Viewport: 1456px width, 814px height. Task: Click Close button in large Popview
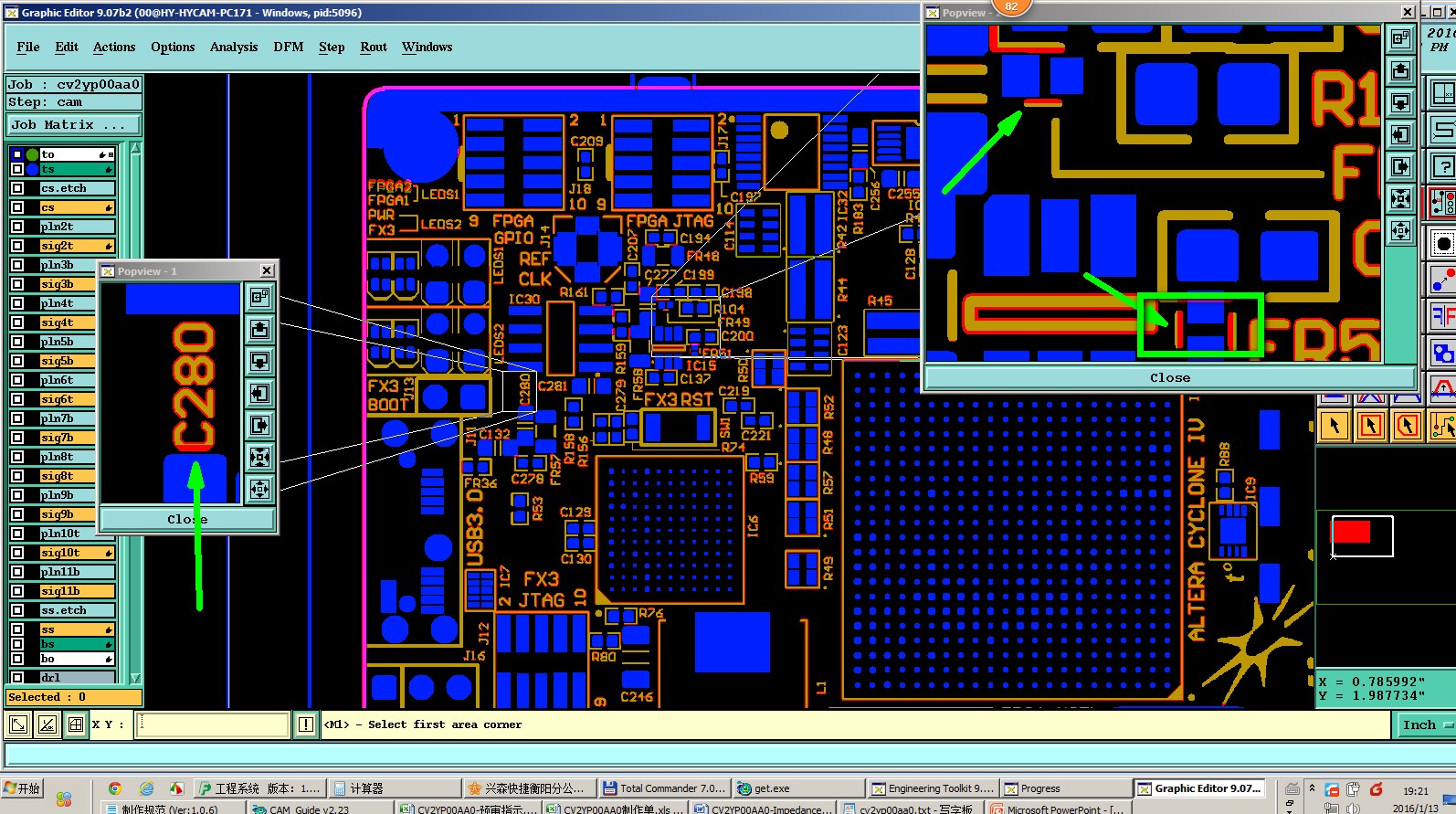click(x=1170, y=377)
